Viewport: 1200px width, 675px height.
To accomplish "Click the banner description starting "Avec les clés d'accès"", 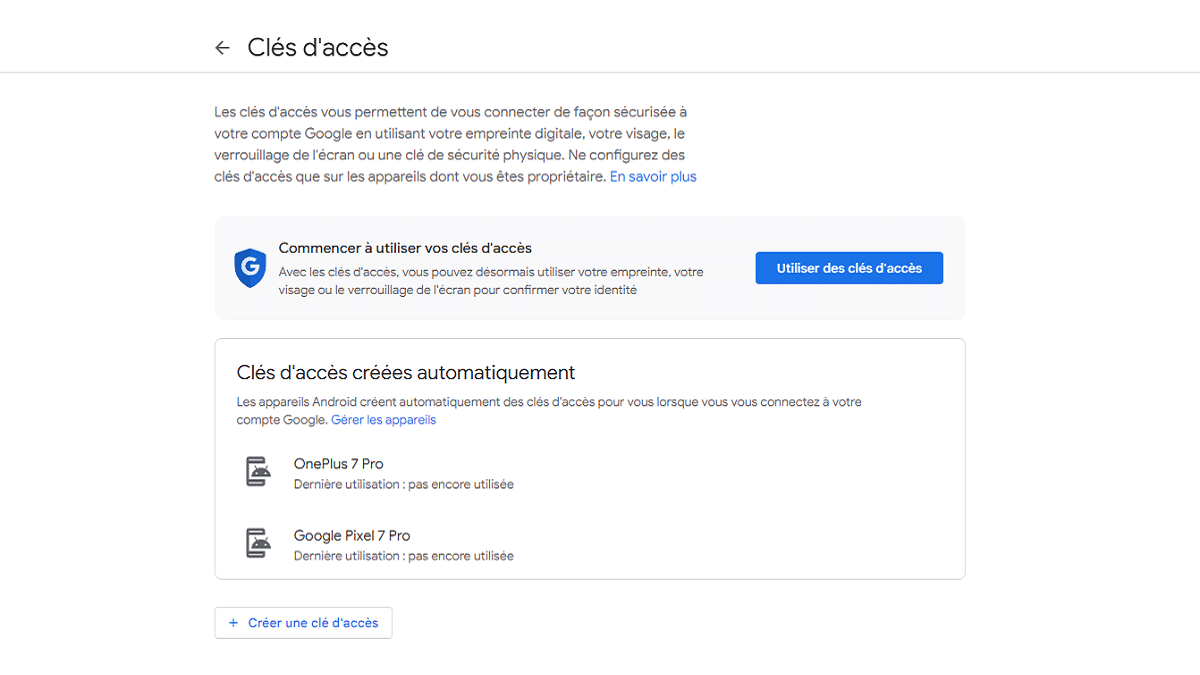I will click(x=490, y=281).
